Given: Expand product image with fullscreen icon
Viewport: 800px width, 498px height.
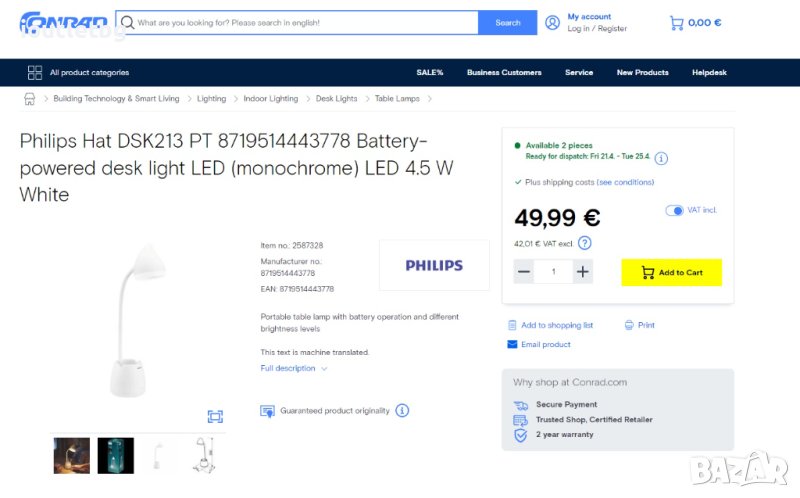Looking at the screenshot, I should point(215,416).
